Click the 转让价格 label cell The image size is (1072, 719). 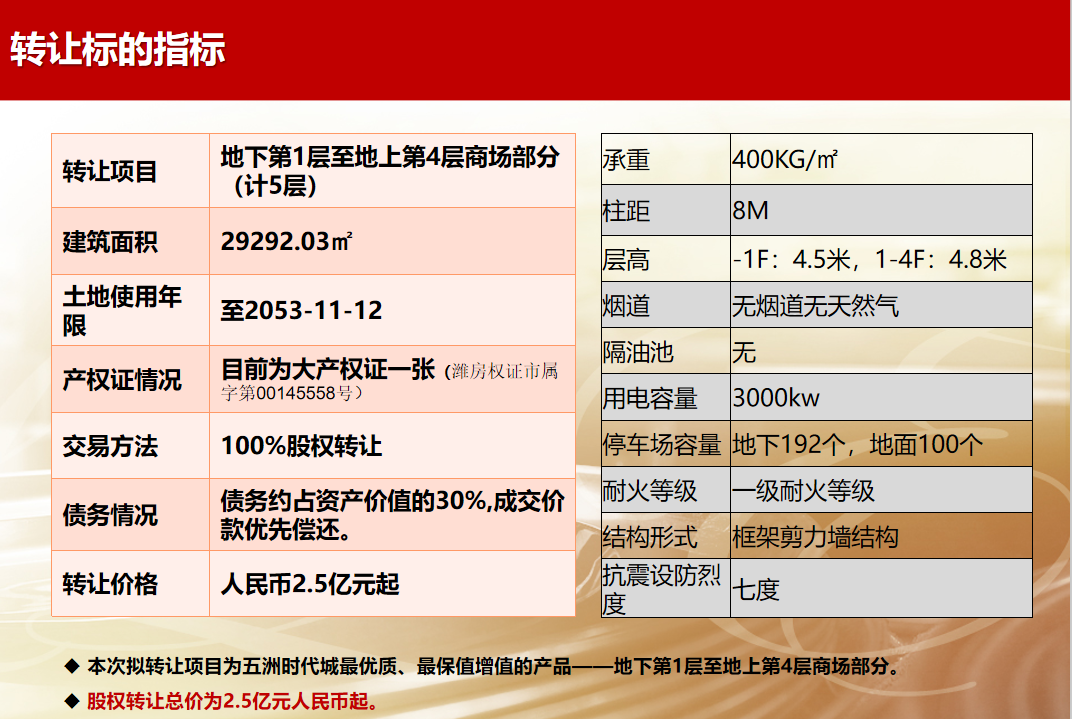[131, 584]
